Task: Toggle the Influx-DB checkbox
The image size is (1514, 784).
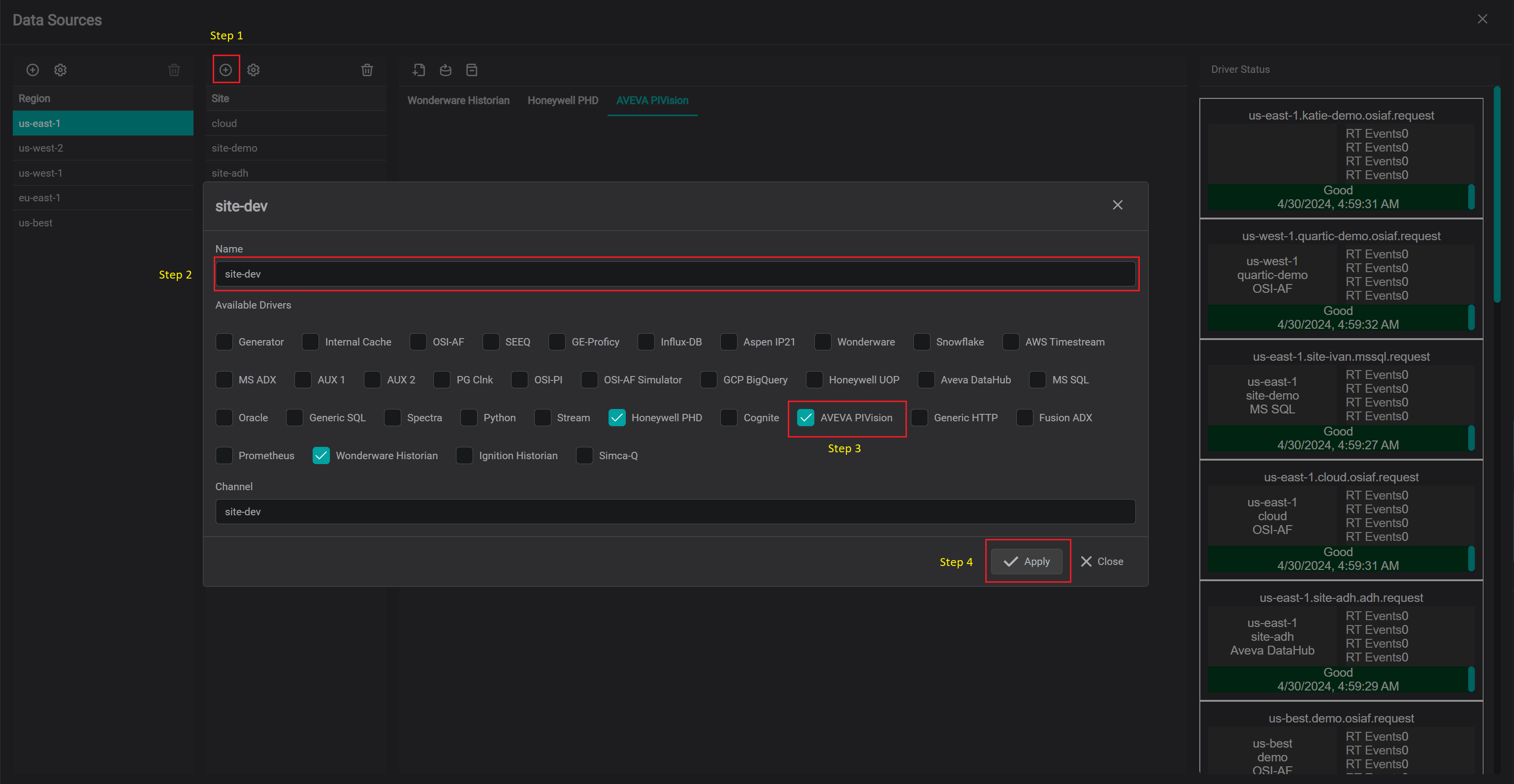Action: coord(646,342)
